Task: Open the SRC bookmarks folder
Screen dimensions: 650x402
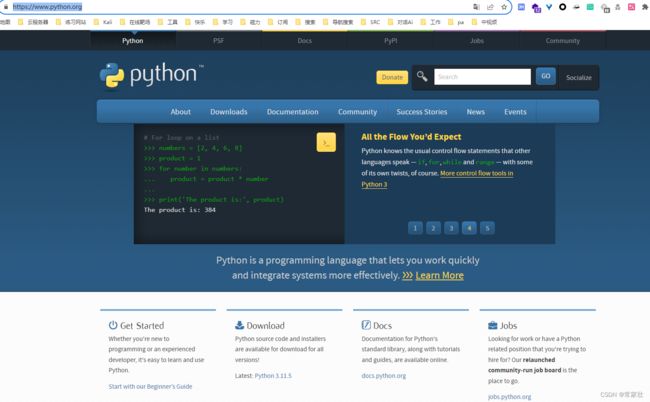Action: [371, 22]
